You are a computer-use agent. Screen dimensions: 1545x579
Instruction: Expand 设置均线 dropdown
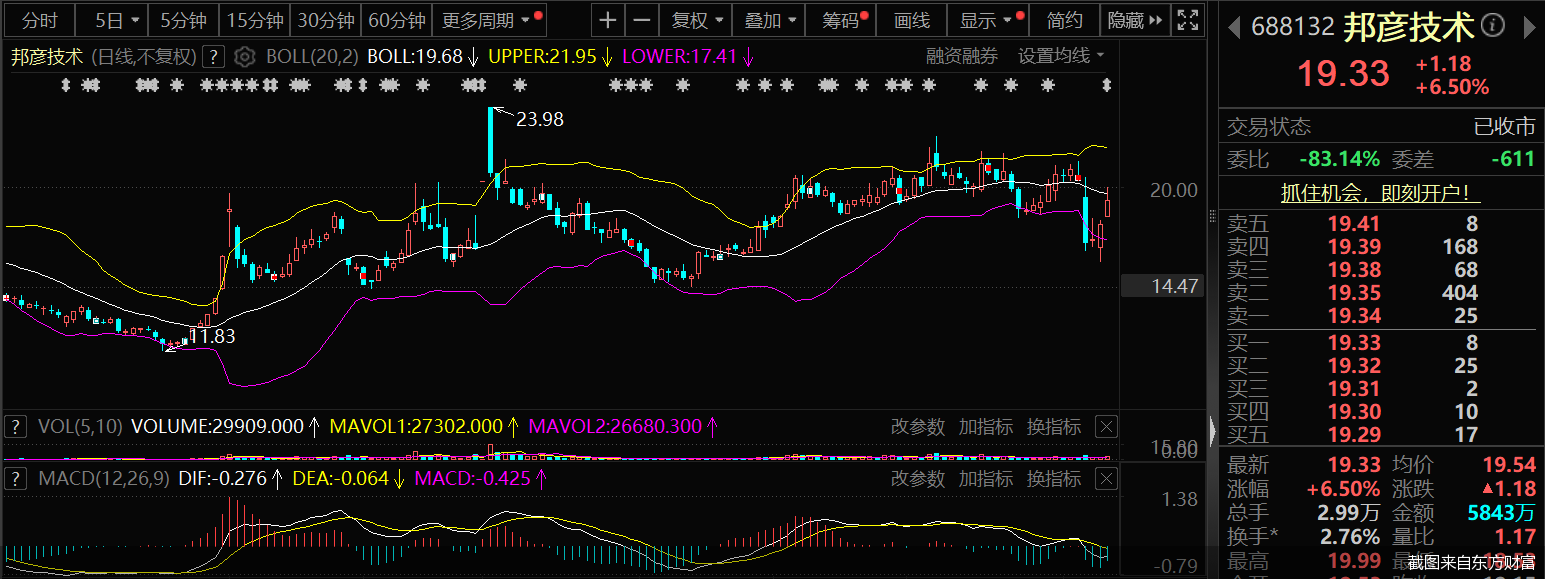pos(1061,56)
